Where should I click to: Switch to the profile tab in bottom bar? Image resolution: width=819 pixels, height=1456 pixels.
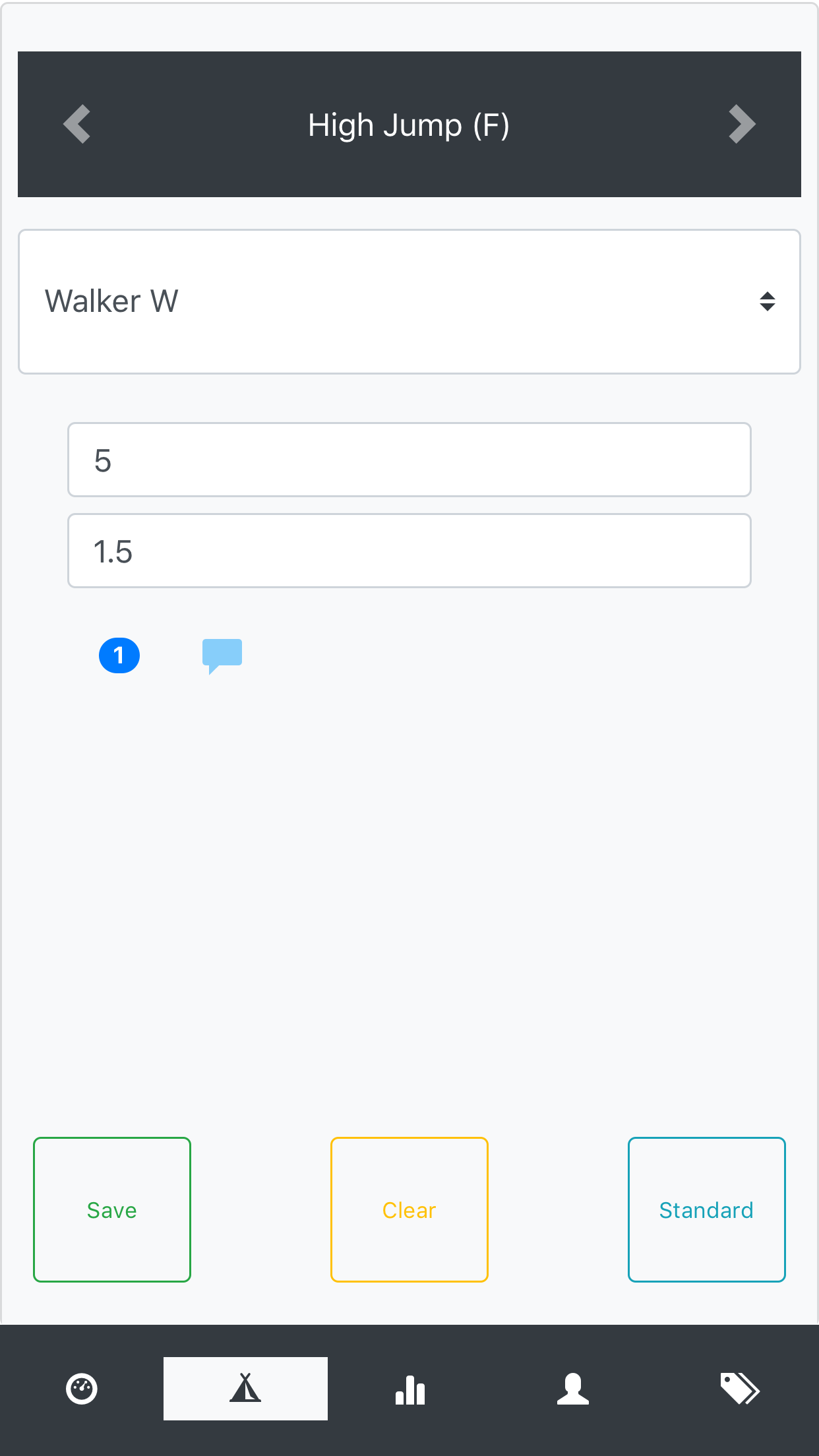573,1389
